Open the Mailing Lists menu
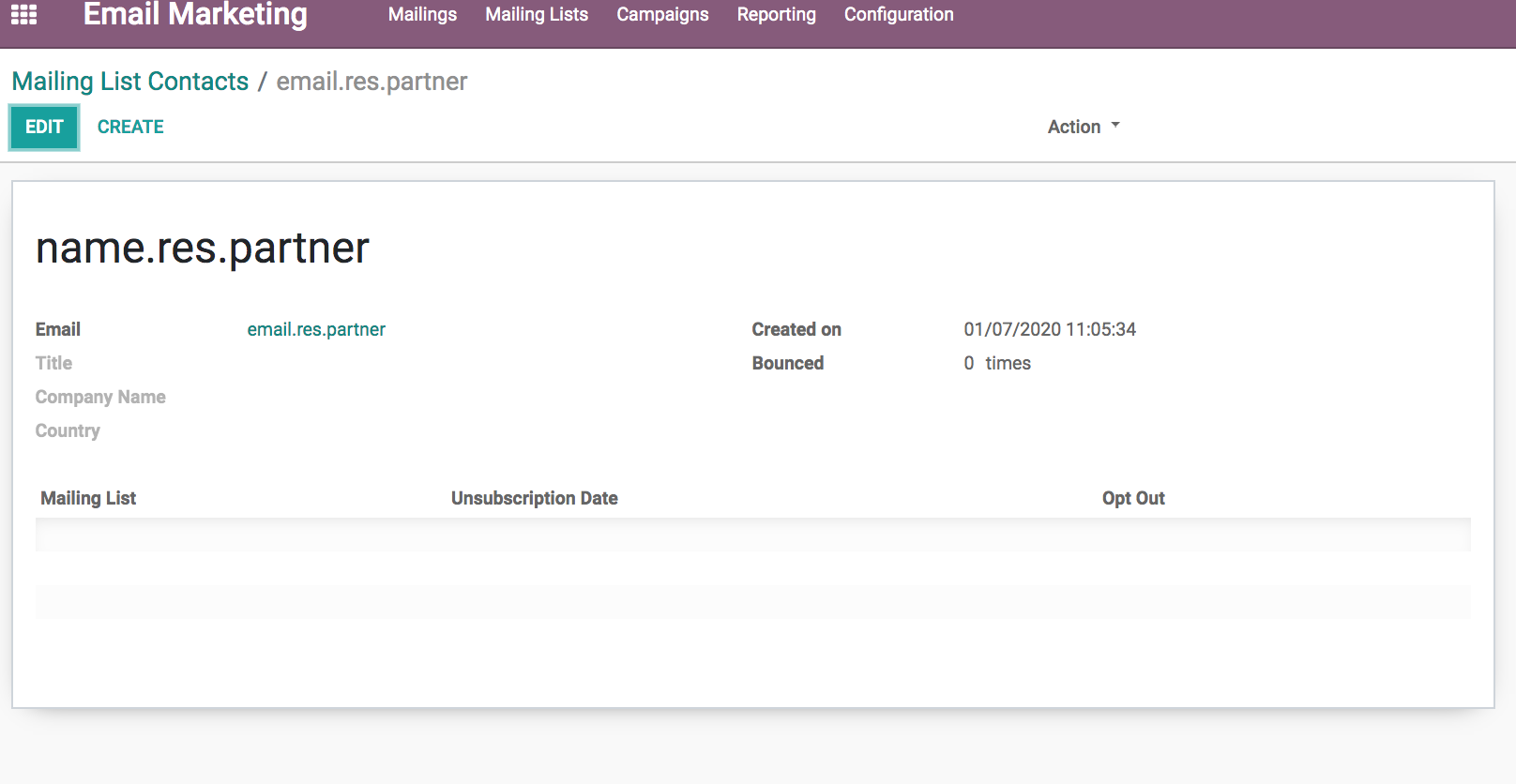Viewport: 1516px width, 784px height. [537, 14]
